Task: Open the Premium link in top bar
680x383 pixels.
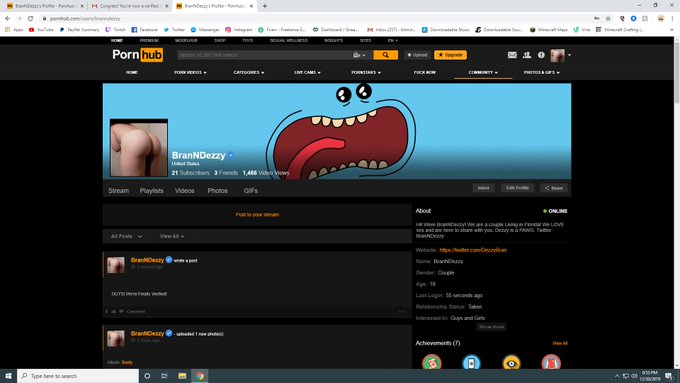Action: [x=149, y=40]
